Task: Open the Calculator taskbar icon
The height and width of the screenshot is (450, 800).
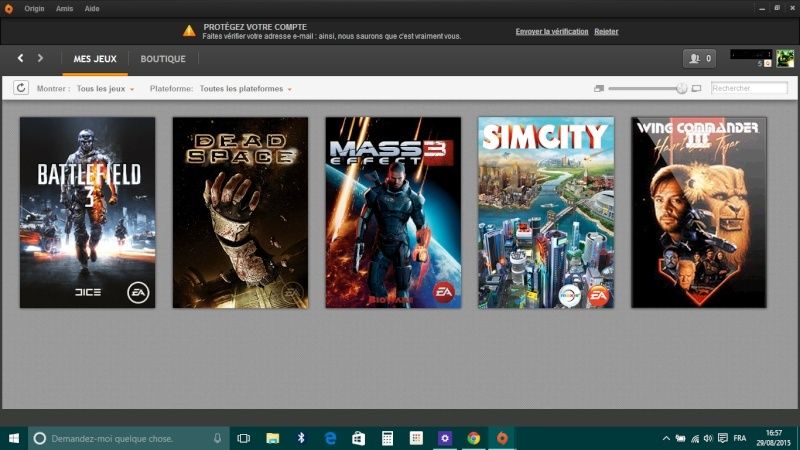Action: (x=387, y=438)
